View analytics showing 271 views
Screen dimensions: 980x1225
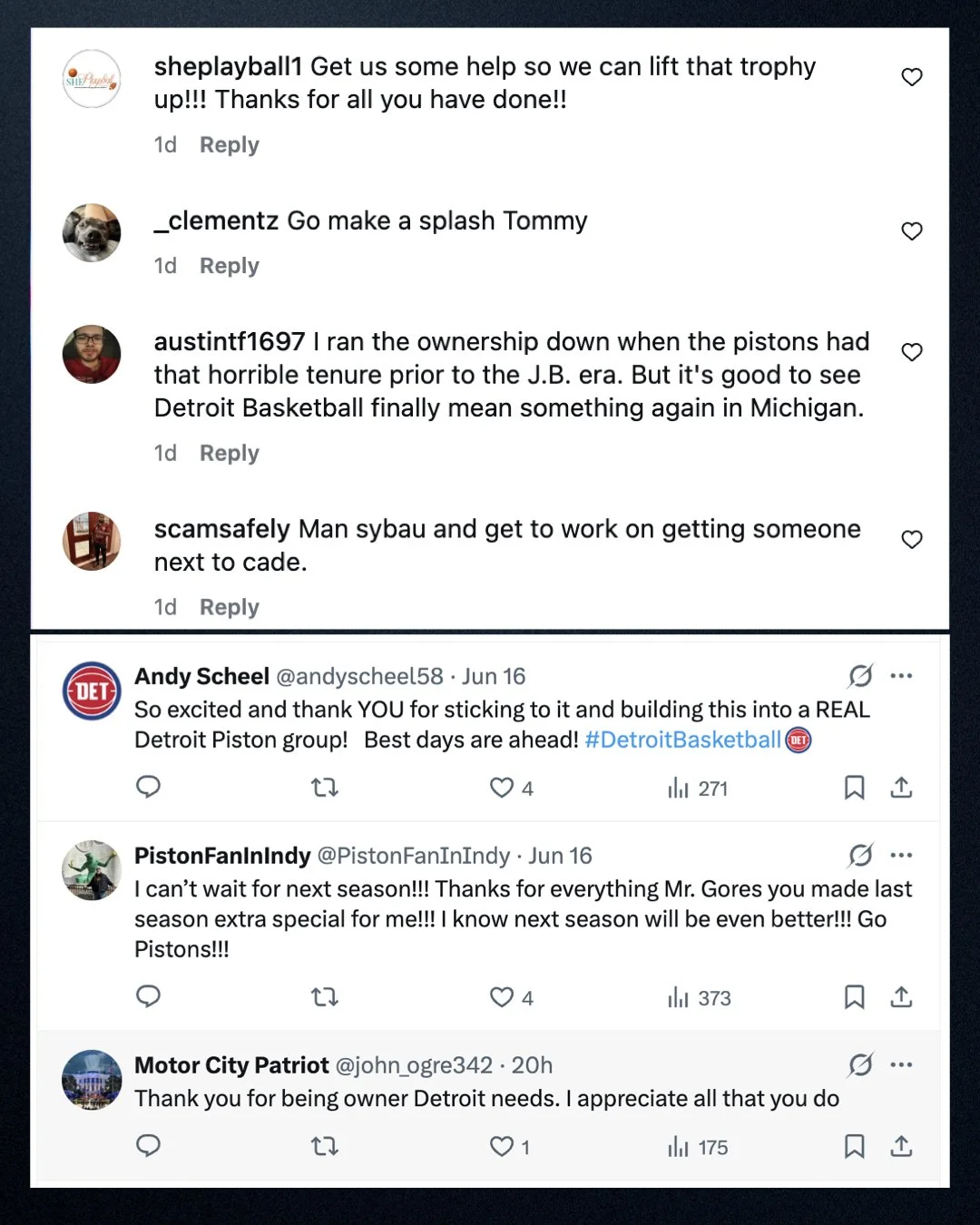coord(698,789)
